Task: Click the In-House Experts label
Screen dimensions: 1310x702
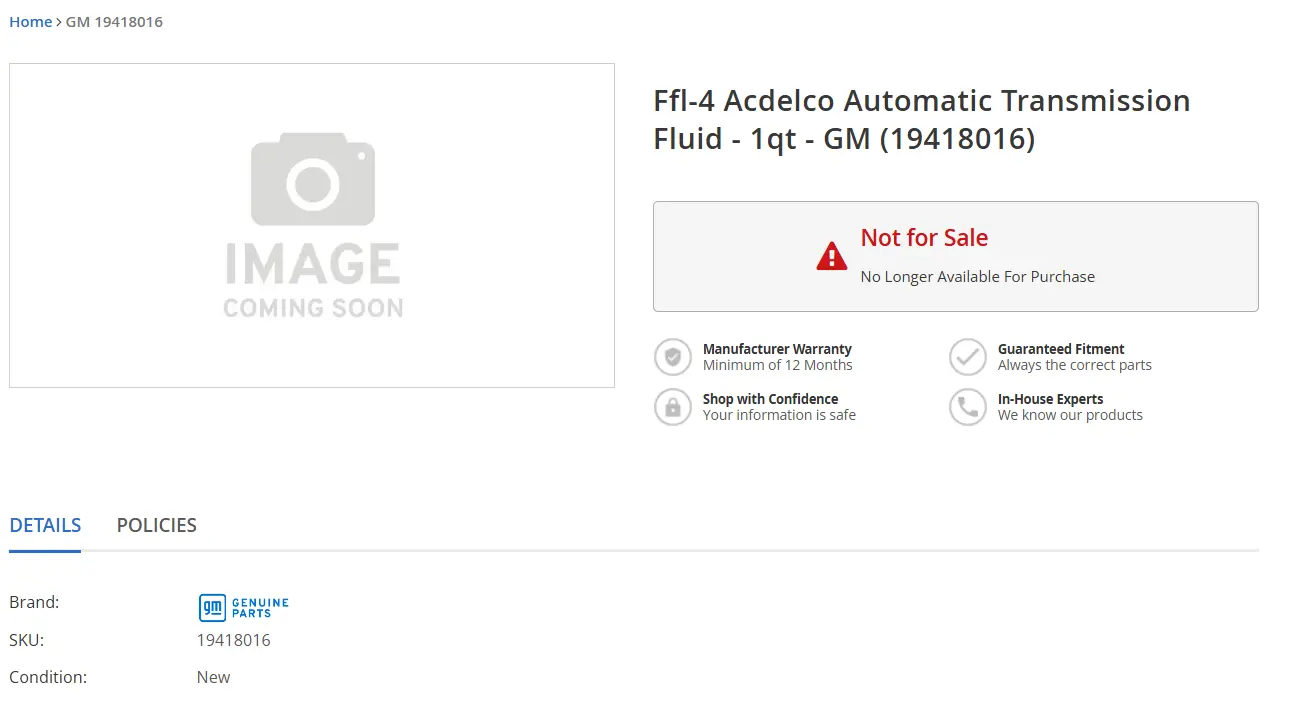Action: click(x=1050, y=399)
